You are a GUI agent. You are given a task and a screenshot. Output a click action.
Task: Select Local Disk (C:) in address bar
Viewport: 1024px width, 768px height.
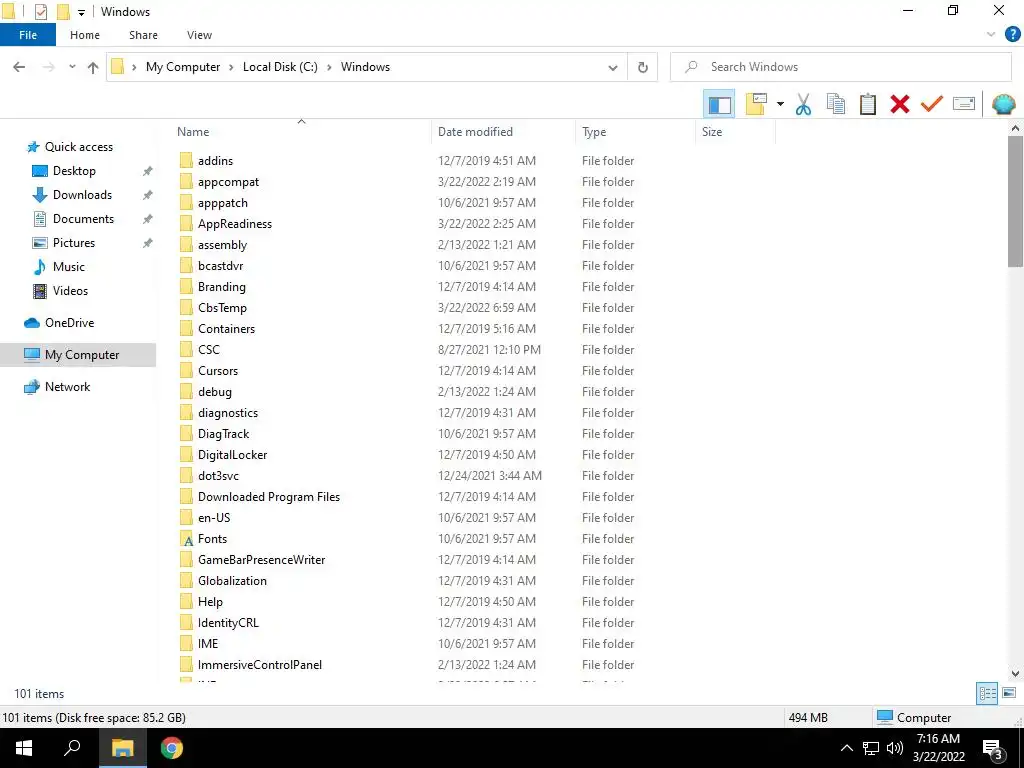click(280, 67)
